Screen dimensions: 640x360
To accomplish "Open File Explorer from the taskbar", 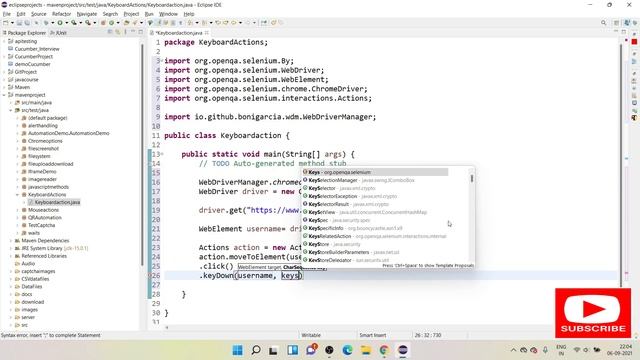I will coord(366,350).
